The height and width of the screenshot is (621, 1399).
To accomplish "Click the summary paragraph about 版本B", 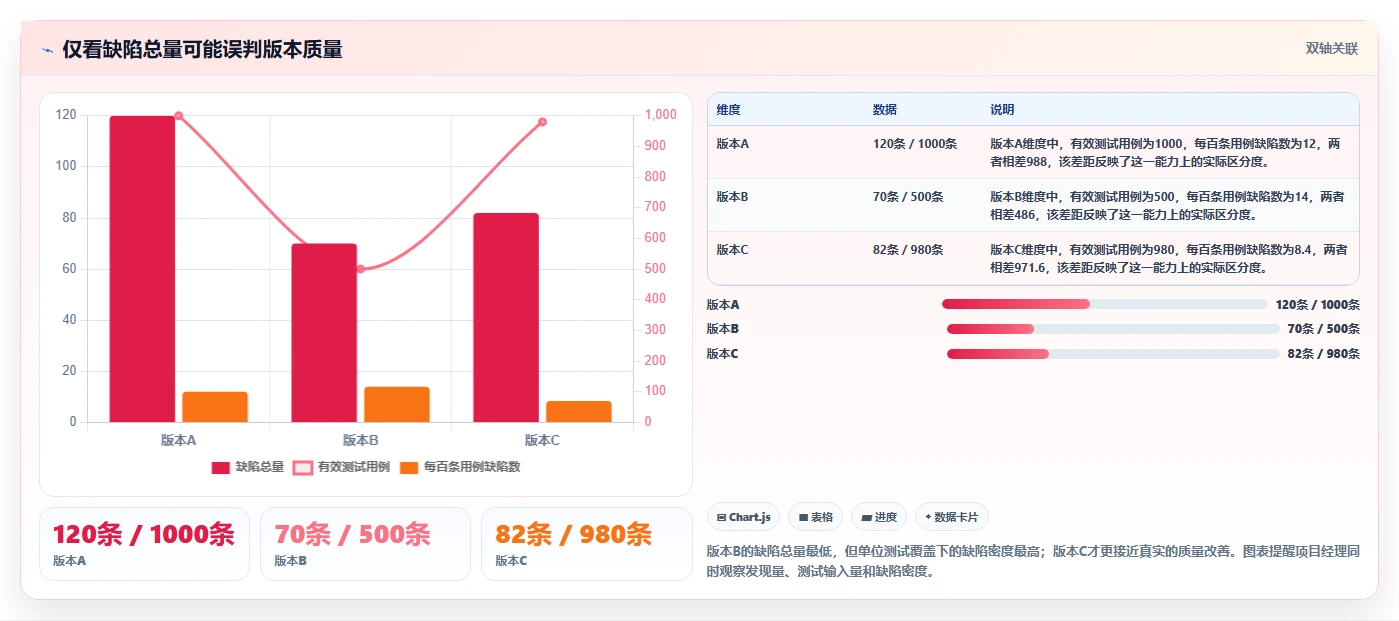I will pyautogui.click(x=1033, y=562).
